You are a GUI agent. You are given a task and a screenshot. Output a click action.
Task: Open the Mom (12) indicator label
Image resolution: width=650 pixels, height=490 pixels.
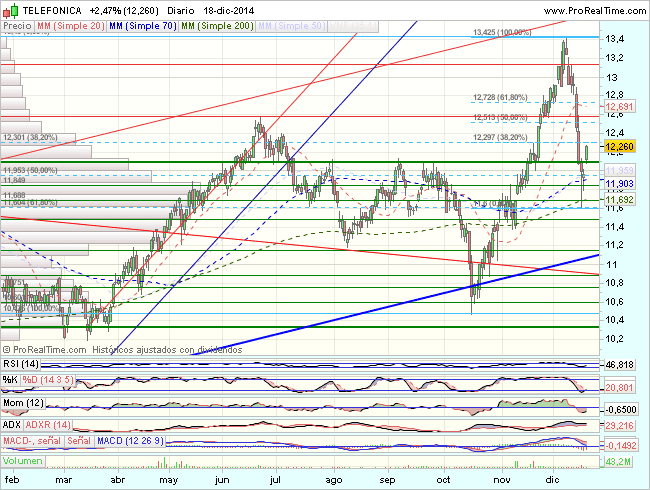click(24, 403)
